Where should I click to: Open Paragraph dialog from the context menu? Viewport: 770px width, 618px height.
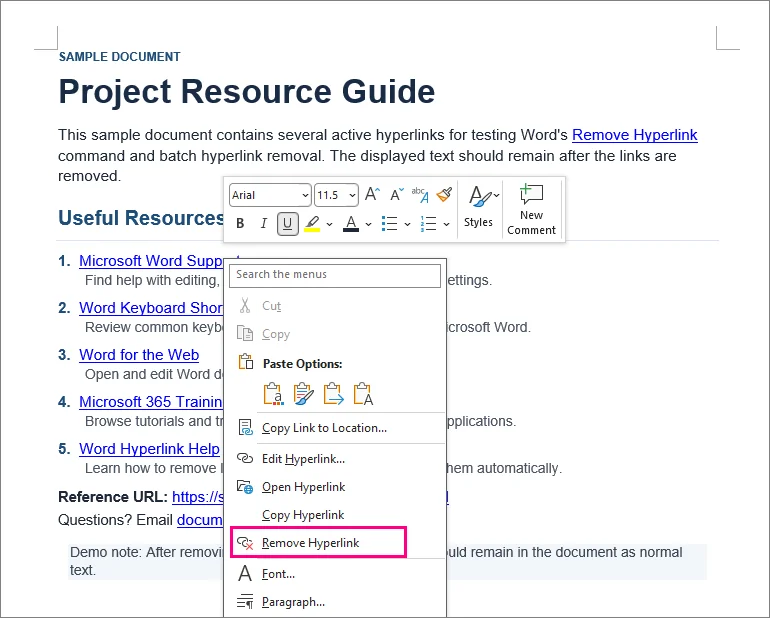click(x=336, y=601)
